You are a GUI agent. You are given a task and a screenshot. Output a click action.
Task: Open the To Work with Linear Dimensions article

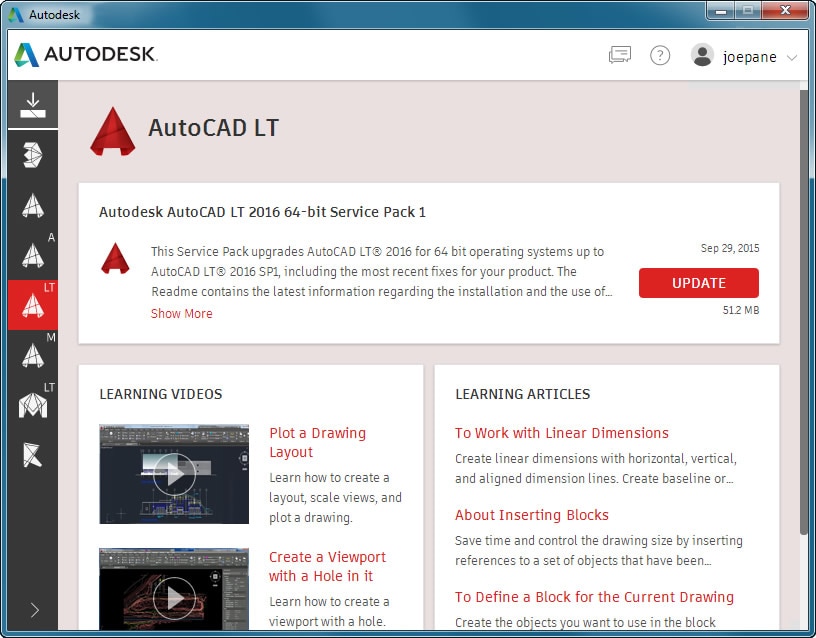pos(561,433)
